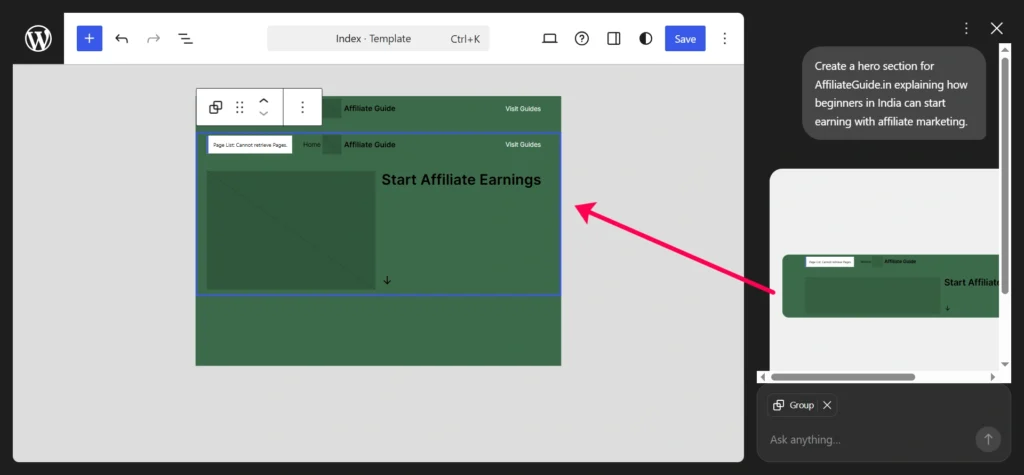This screenshot has width=1024, height=475.
Task: Undo the last editor change
Action: click(122, 39)
